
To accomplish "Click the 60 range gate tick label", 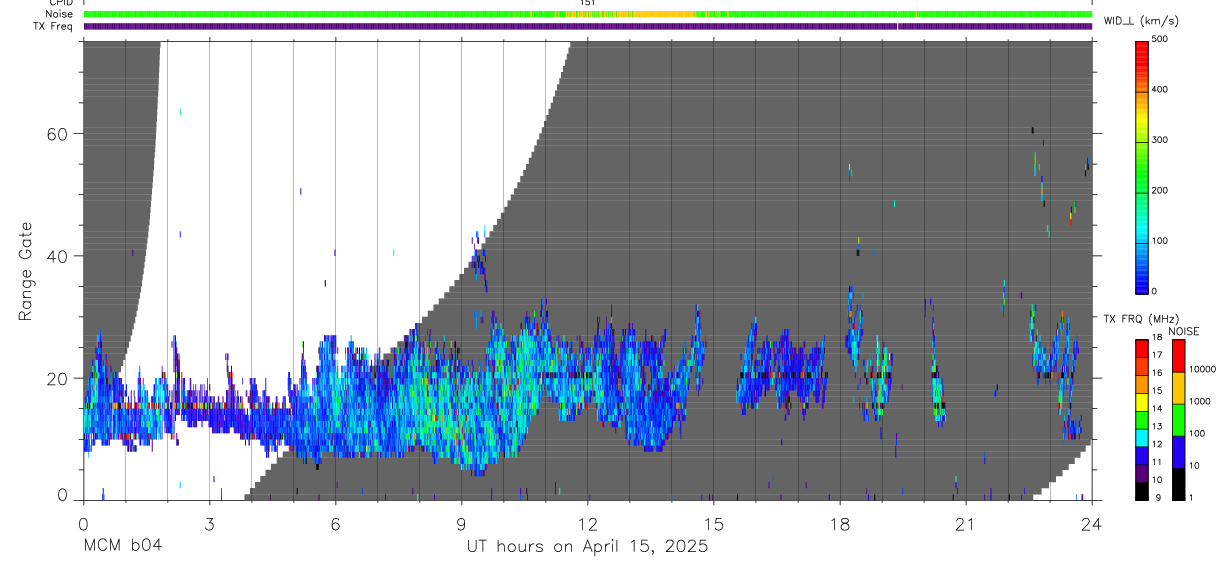I will [57, 134].
